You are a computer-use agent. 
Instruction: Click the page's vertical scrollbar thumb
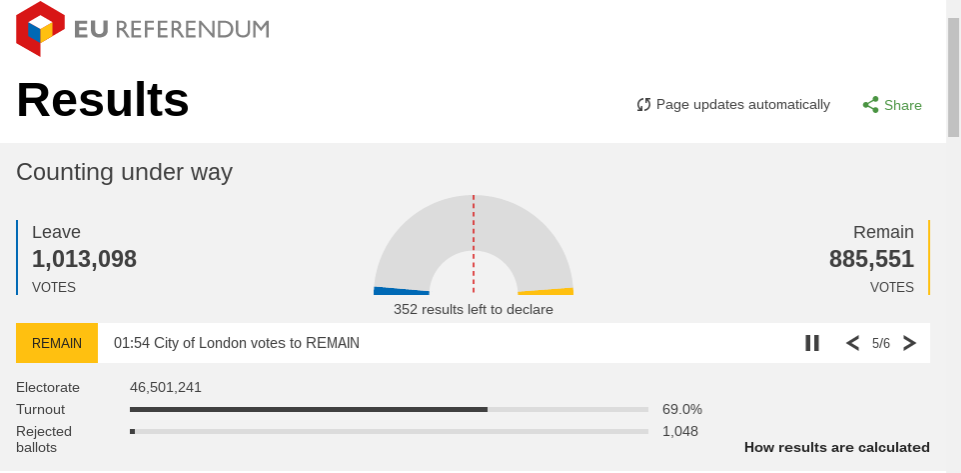953,77
